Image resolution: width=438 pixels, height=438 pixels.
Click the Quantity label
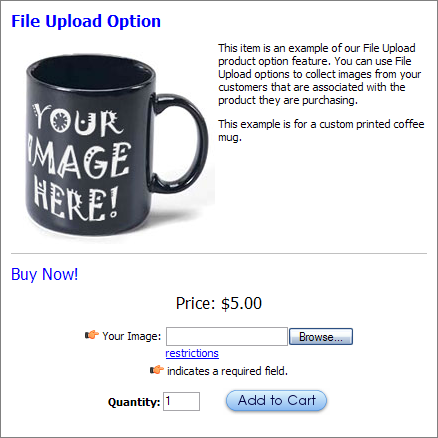click(134, 402)
